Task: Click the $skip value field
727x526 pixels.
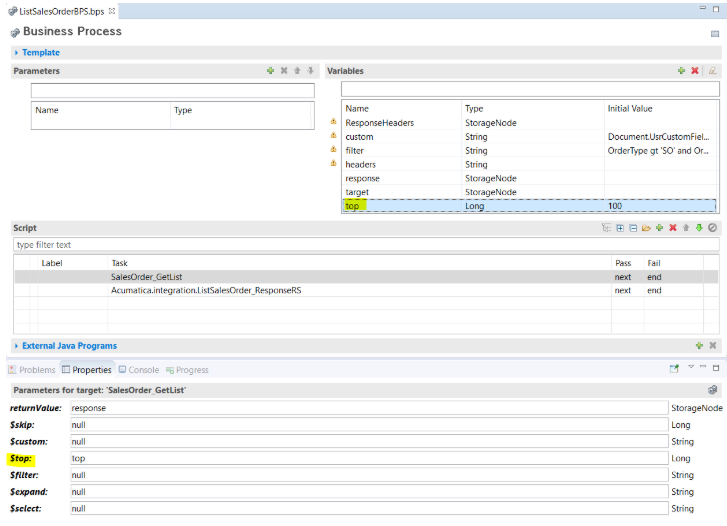Action: pyautogui.click(x=369, y=424)
